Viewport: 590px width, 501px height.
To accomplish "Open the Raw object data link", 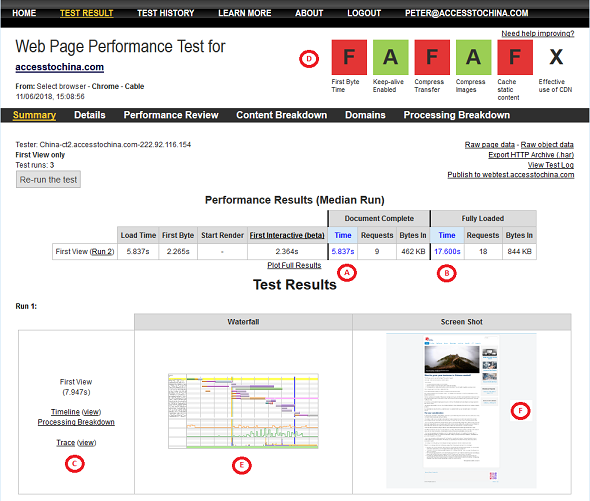I will coord(547,145).
